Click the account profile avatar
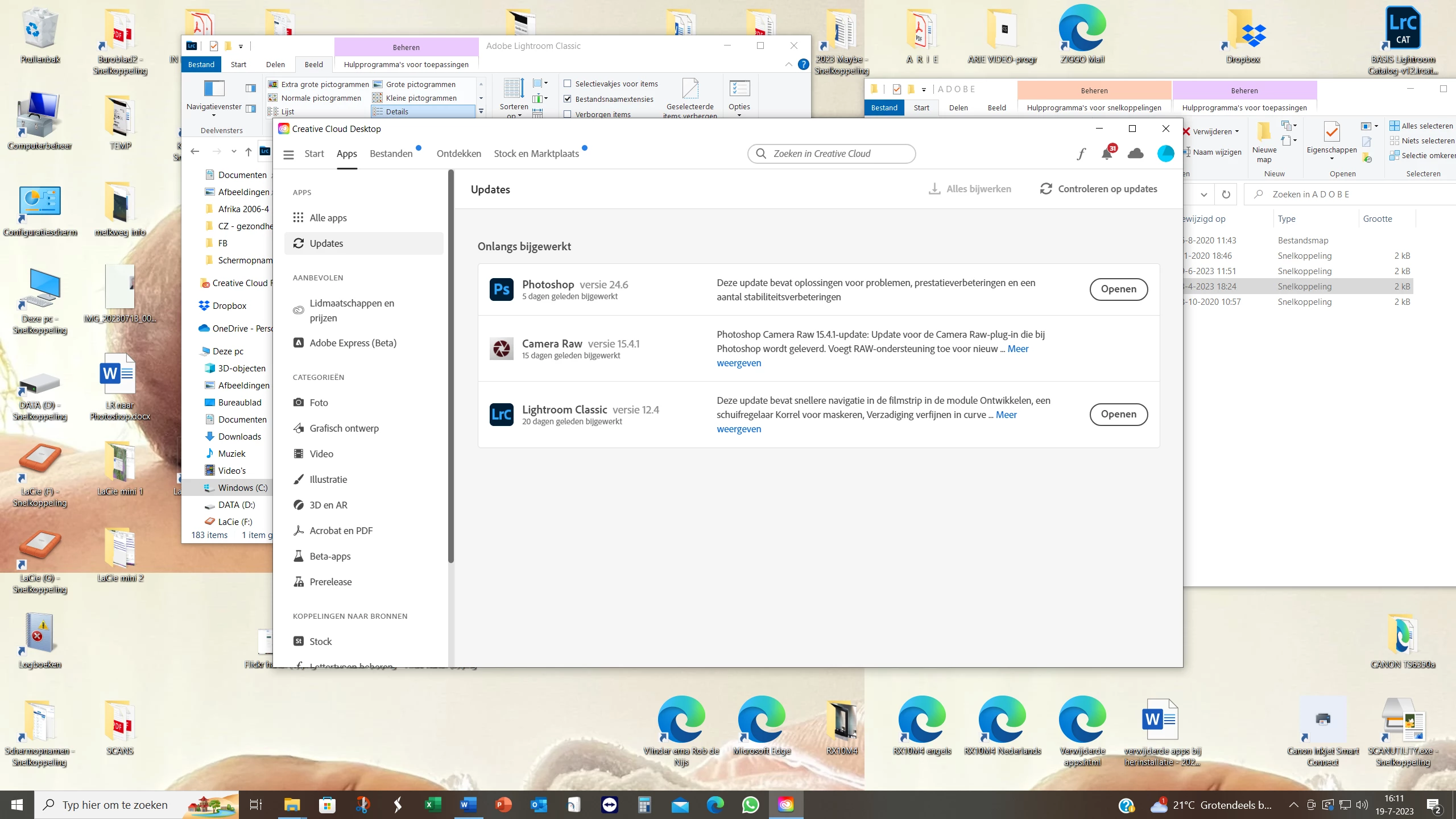The image size is (1456, 819). point(1165,154)
